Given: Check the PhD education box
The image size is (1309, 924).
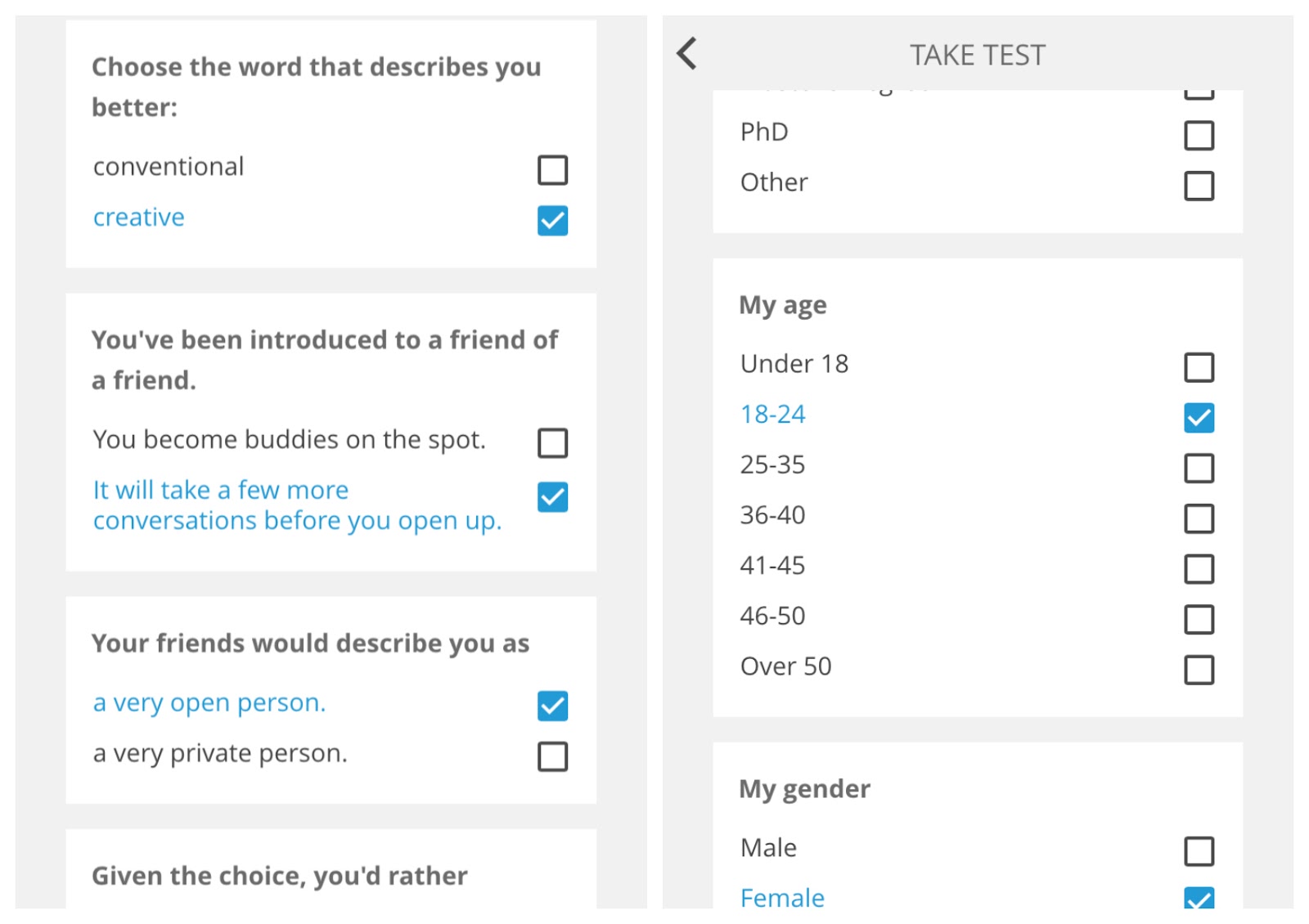Looking at the screenshot, I should point(1199,135).
